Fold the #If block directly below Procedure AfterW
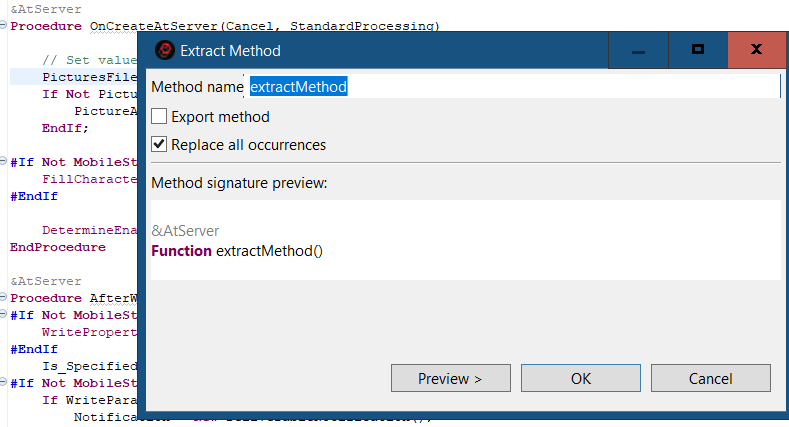 tap(5, 315)
